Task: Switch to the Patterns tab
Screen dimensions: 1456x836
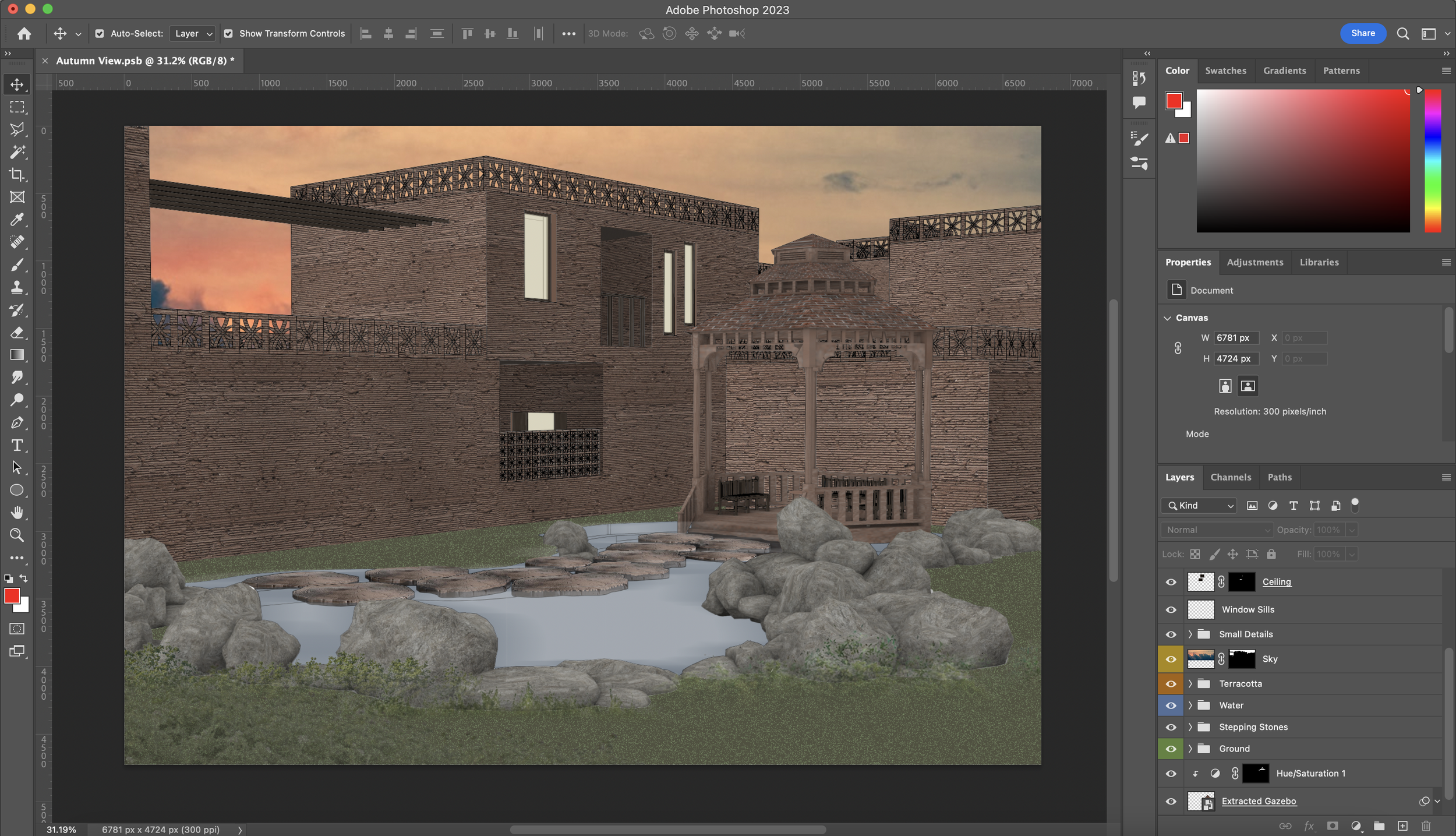Action: click(x=1341, y=70)
